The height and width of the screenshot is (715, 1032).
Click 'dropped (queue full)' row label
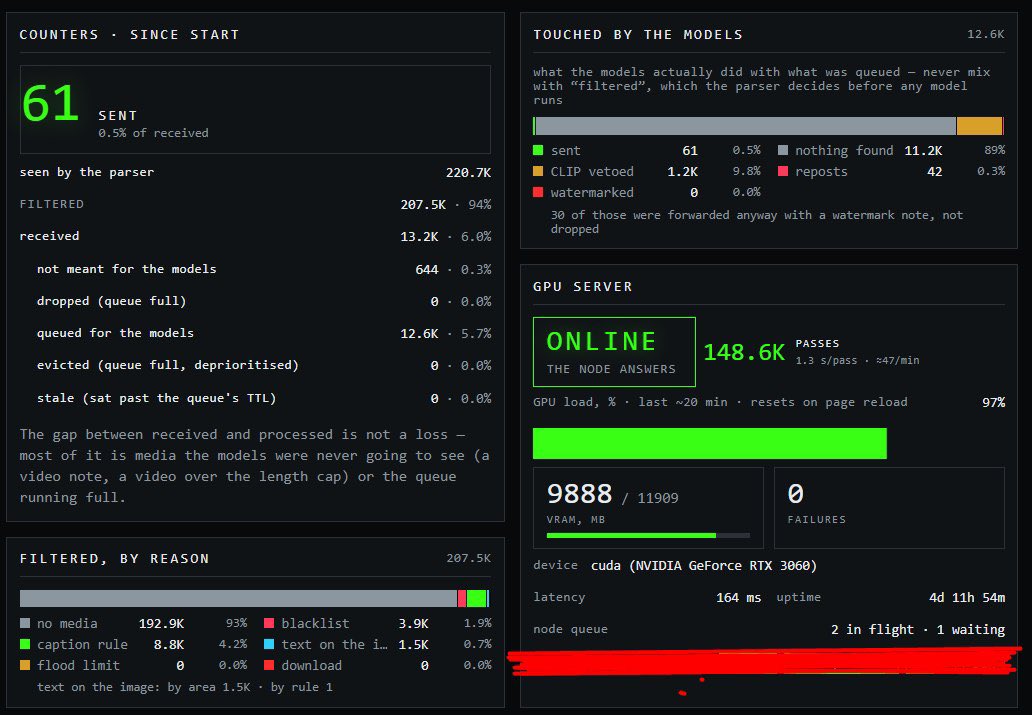pos(111,301)
